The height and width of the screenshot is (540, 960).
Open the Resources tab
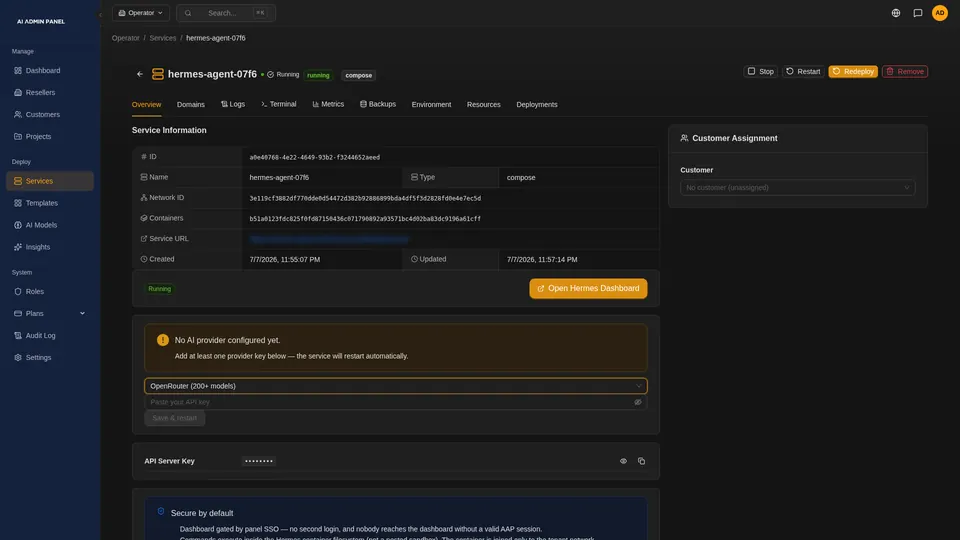coord(484,105)
